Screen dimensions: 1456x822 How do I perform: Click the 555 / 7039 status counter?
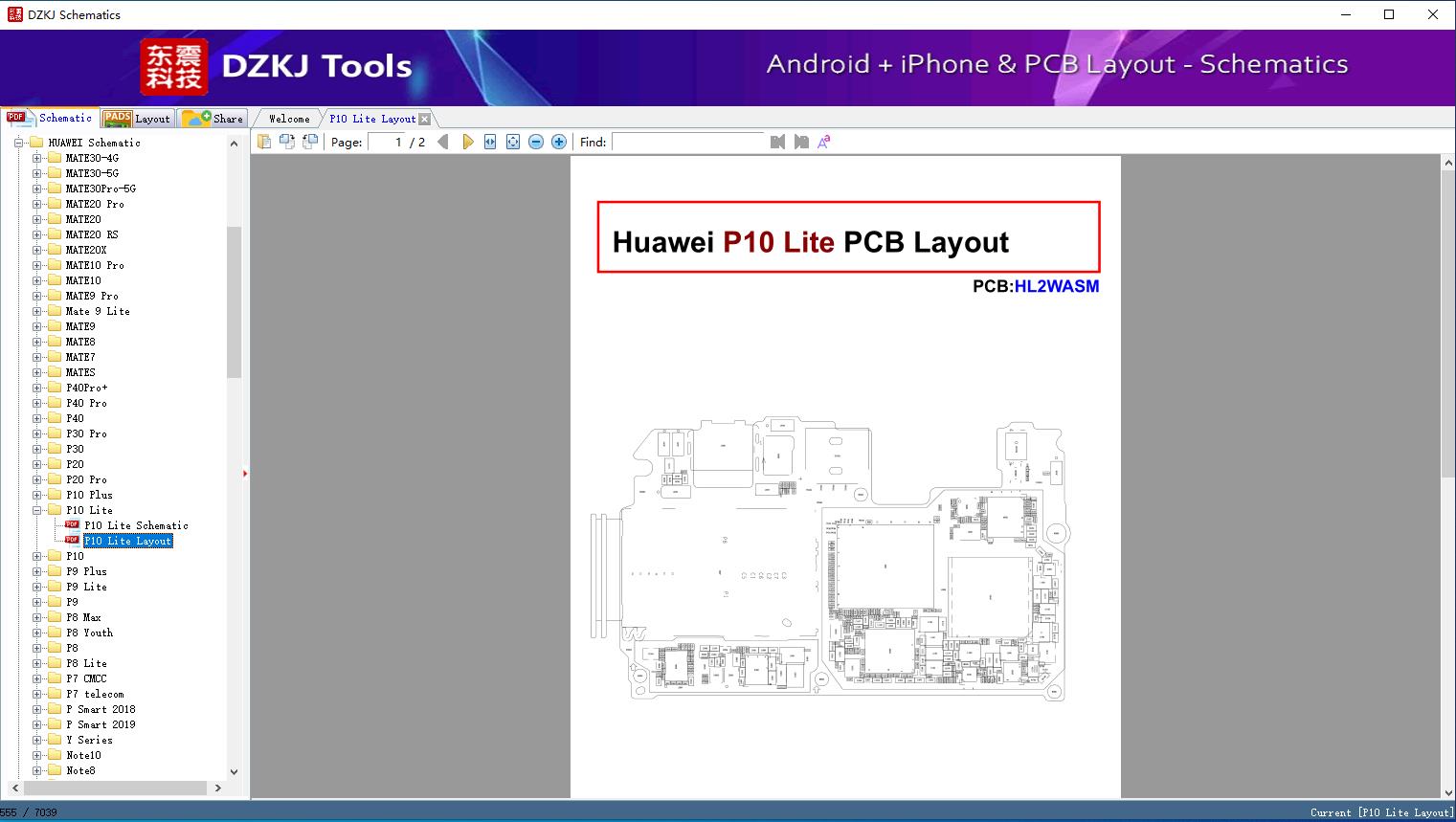(29, 812)
